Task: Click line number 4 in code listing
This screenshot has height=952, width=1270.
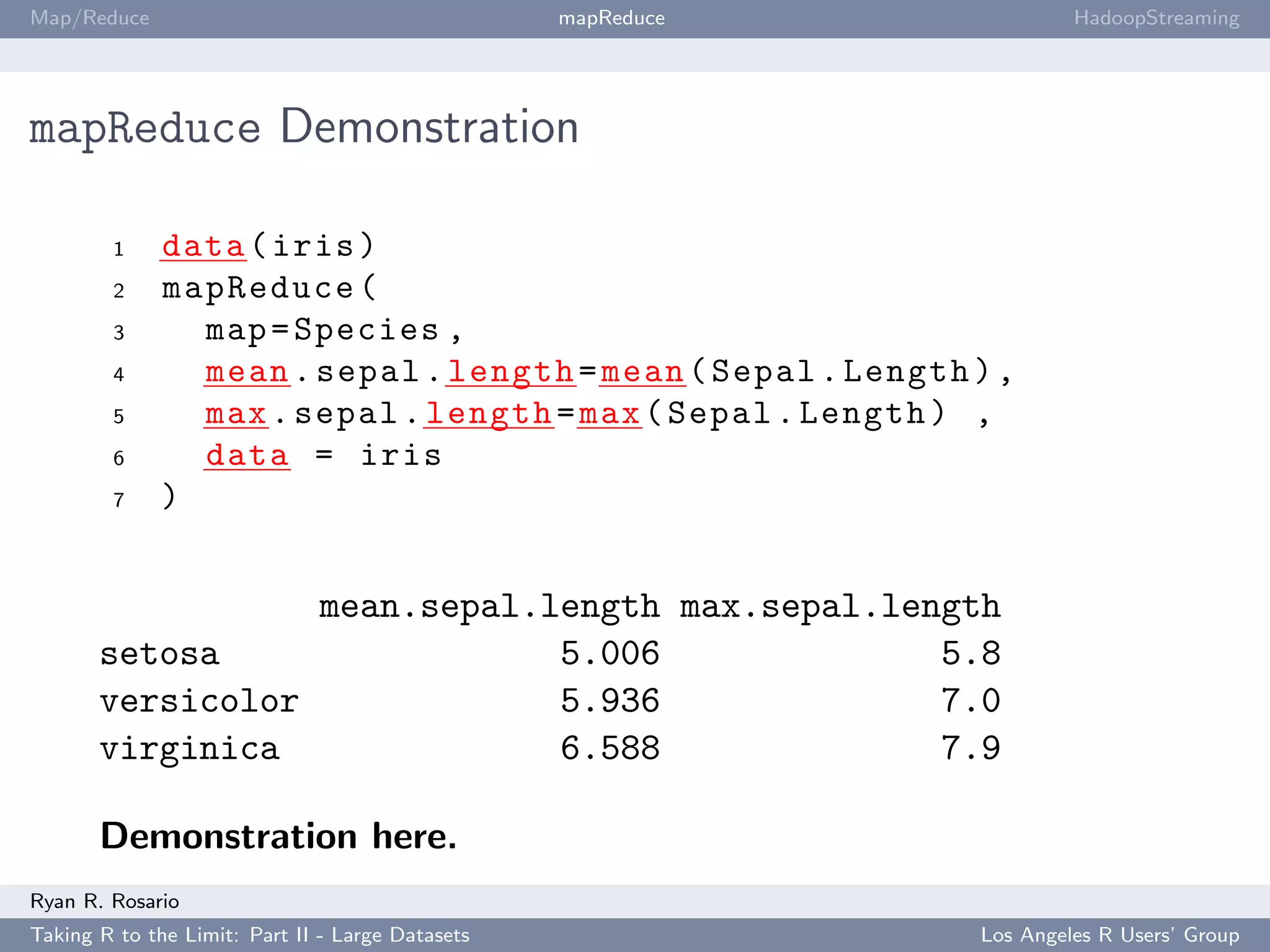Action: coord(118,374)
